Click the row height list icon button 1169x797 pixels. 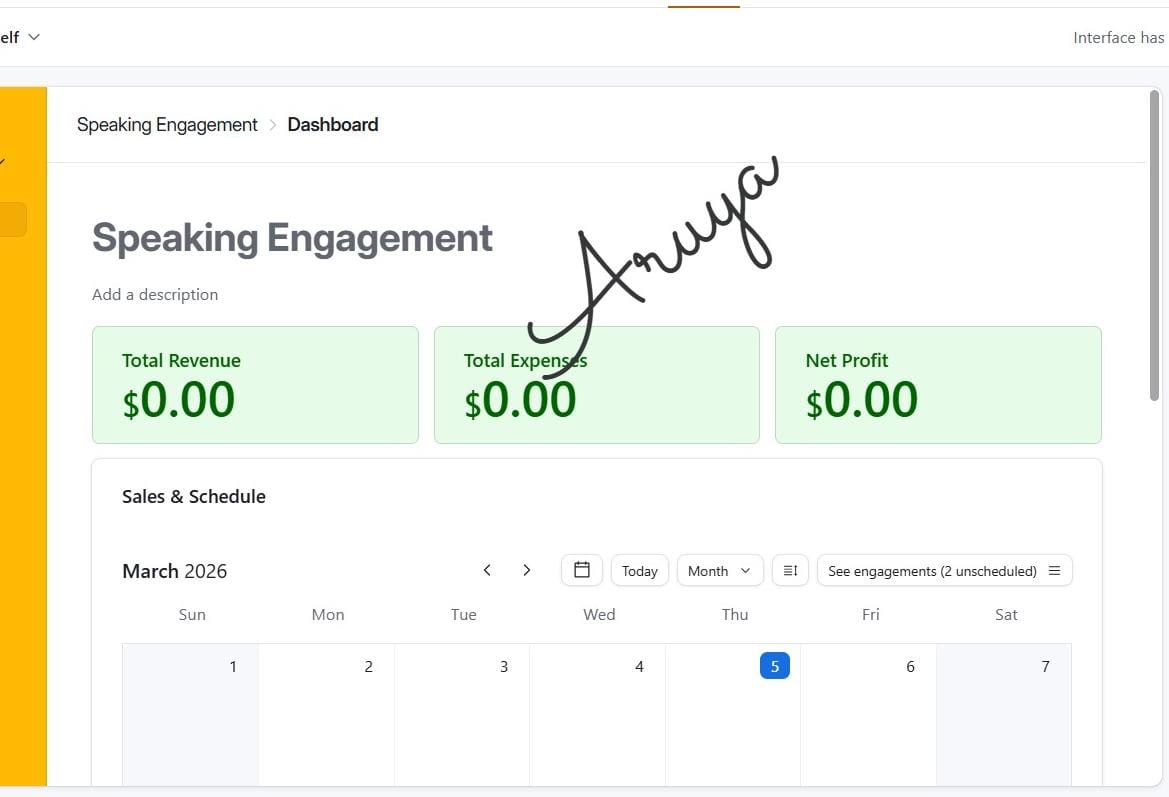point(790,570)
